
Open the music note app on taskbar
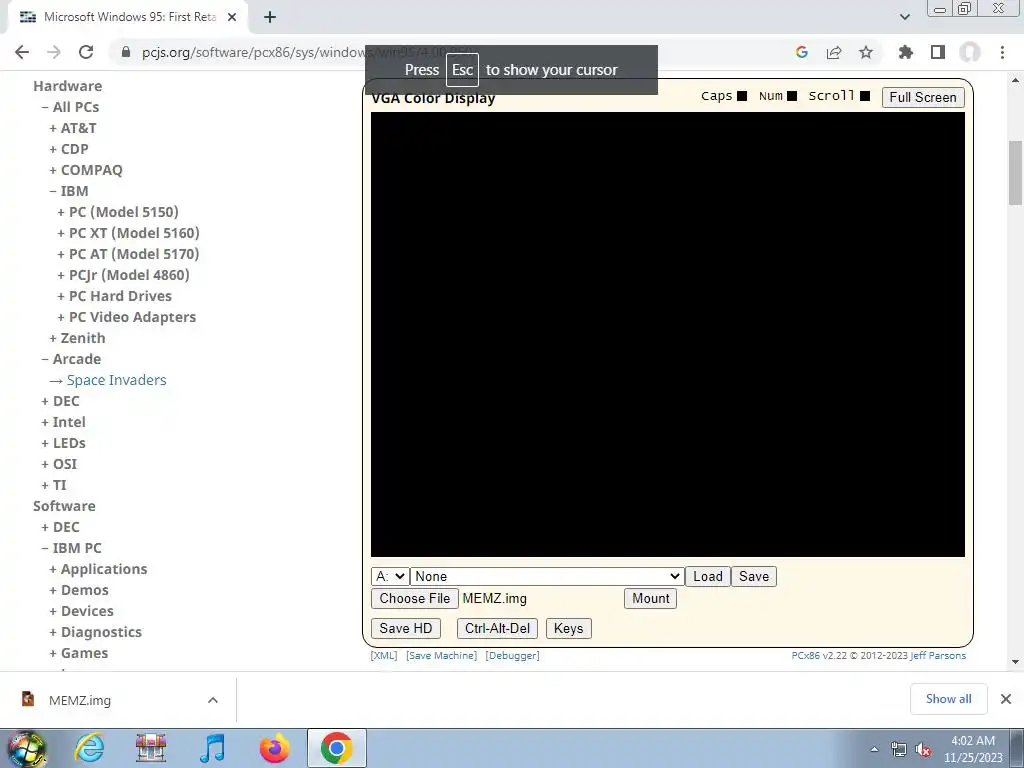pyautogui.click(x=213, y=748)
